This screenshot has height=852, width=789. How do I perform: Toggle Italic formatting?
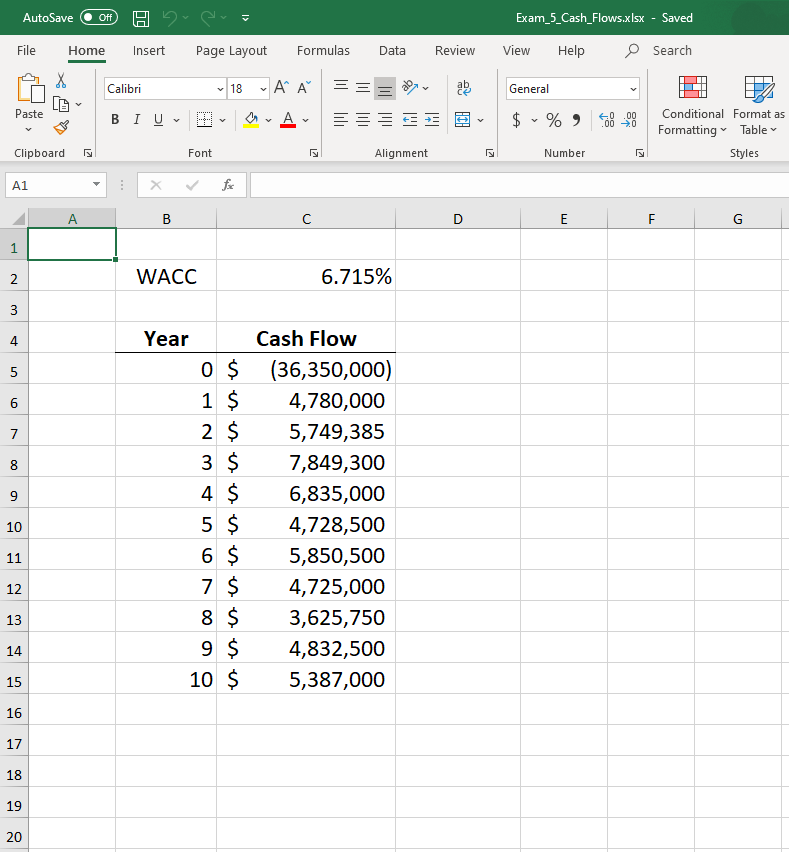[136, 120]
